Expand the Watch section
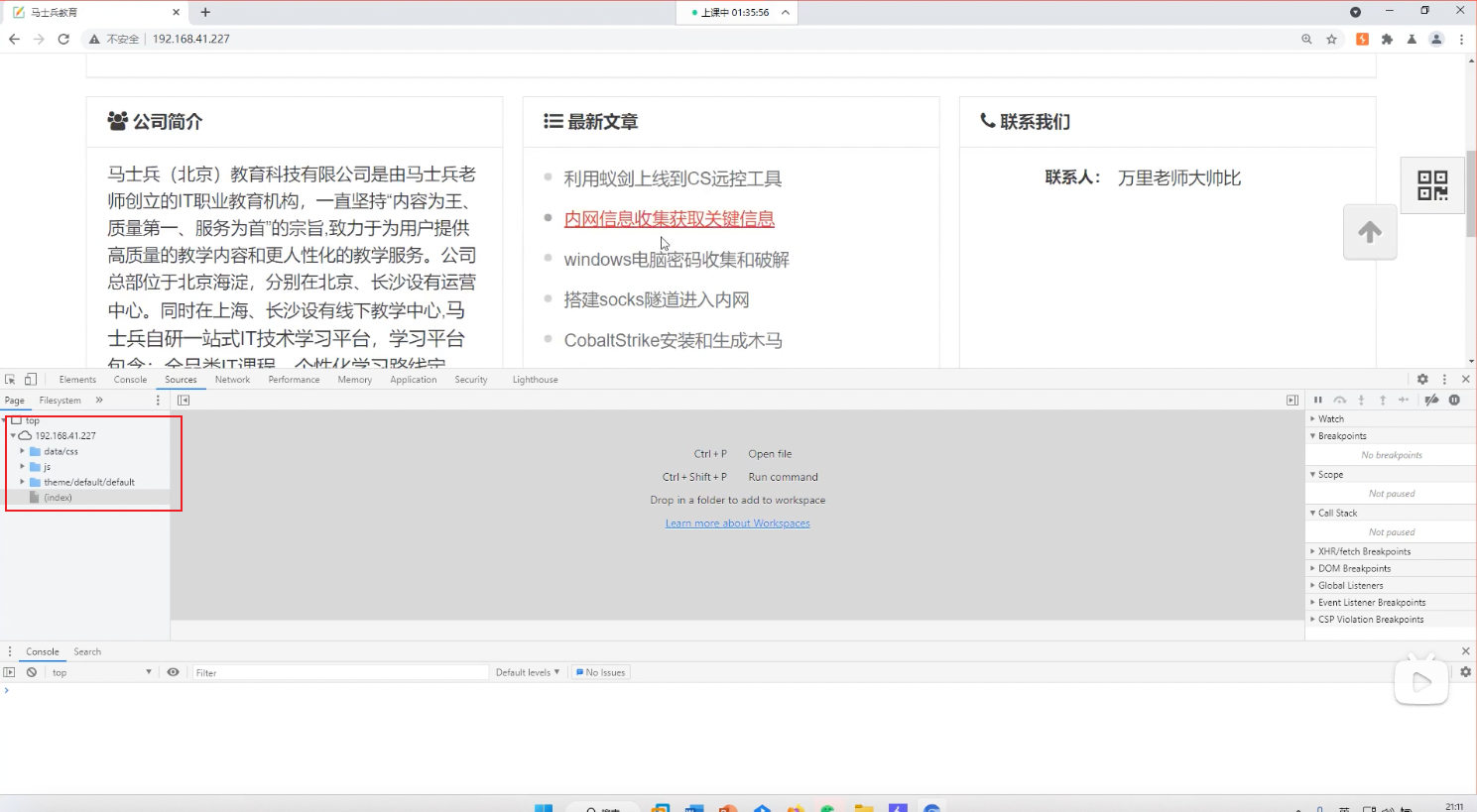The height and width of the screenshot is (812, 1477). [1330, 418]
